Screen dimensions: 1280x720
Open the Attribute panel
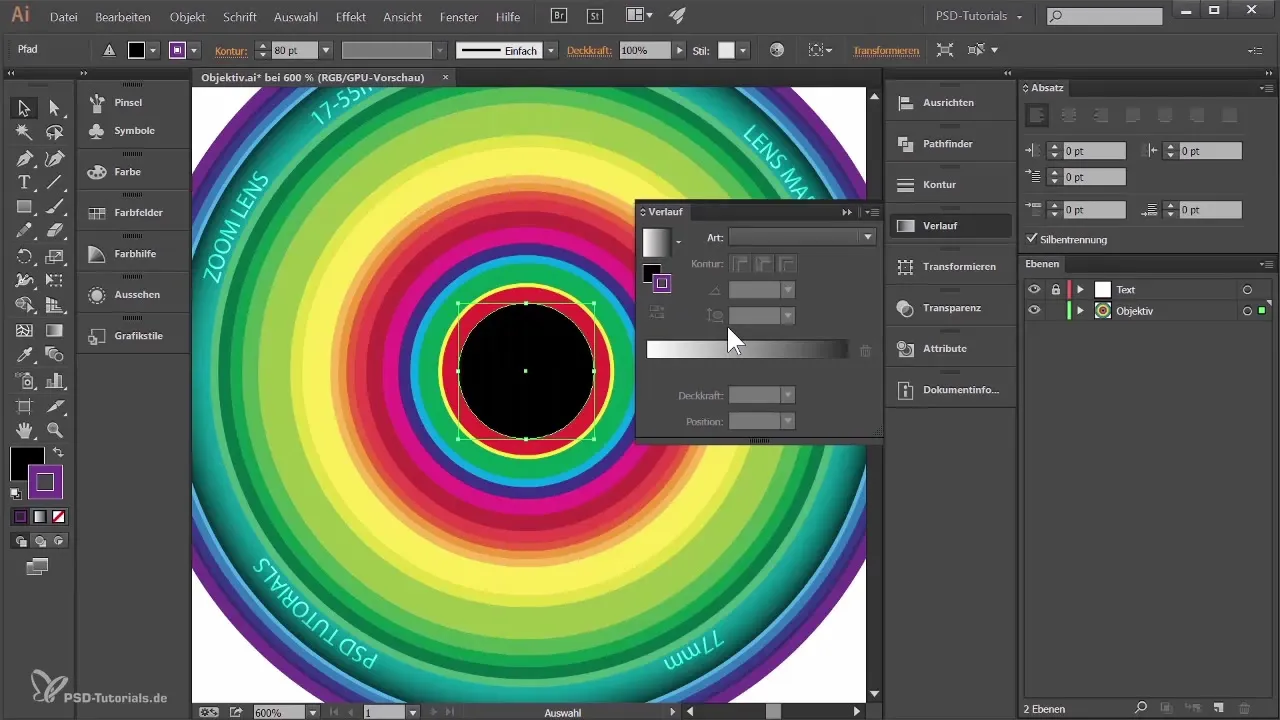tap(947, 349)
